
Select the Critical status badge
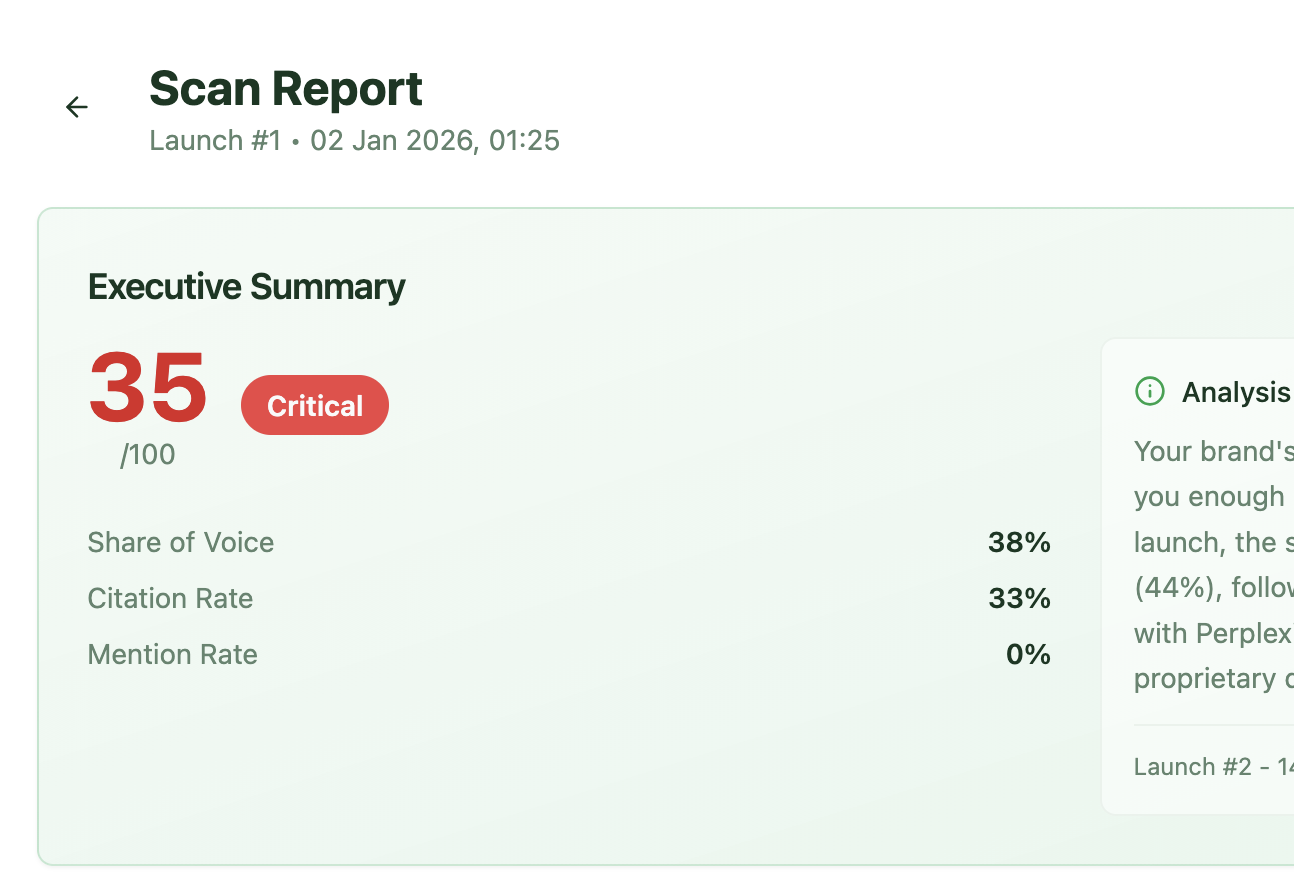[314, 405]
